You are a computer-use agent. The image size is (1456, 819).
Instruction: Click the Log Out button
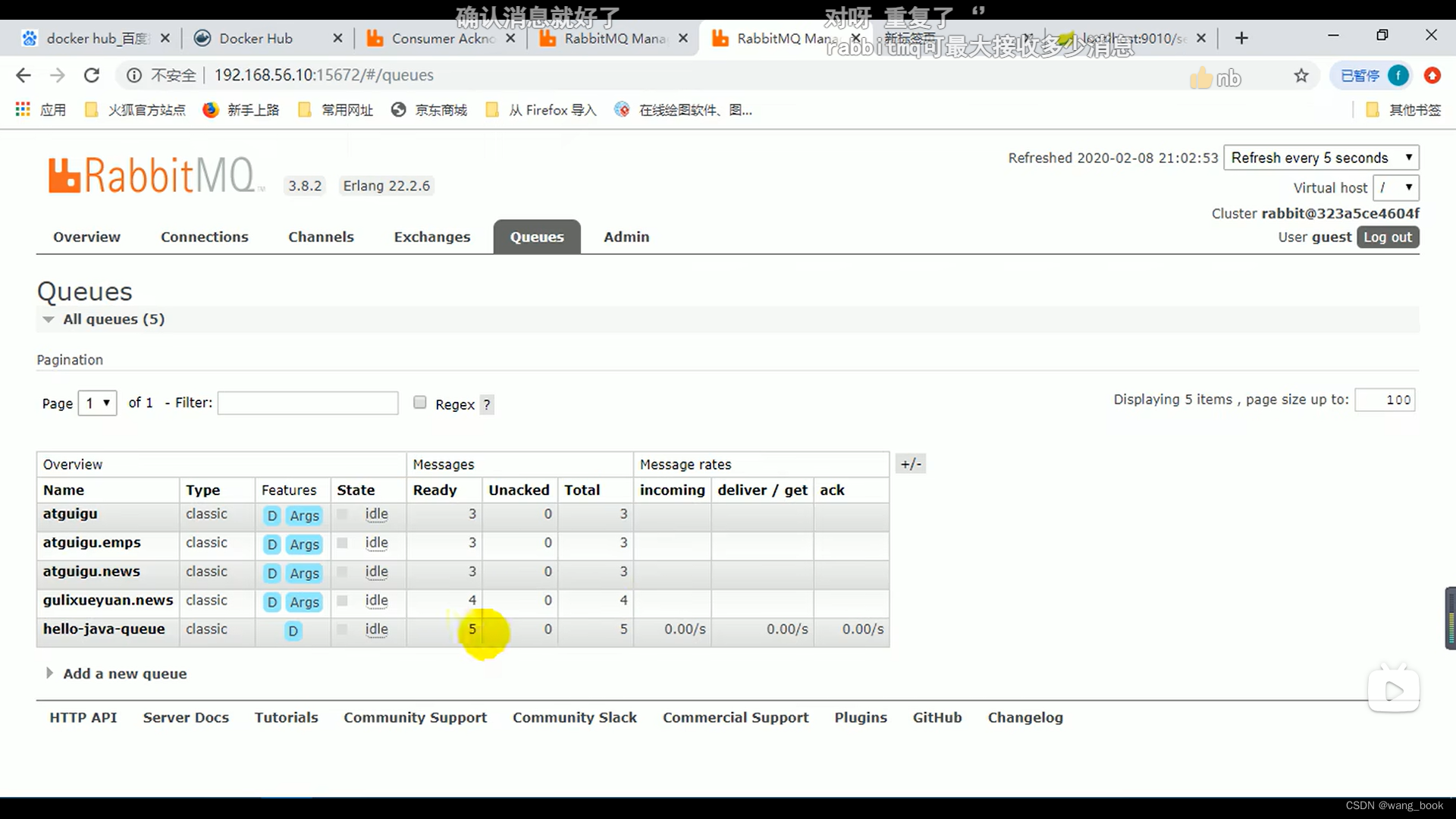click(1389, 237)
